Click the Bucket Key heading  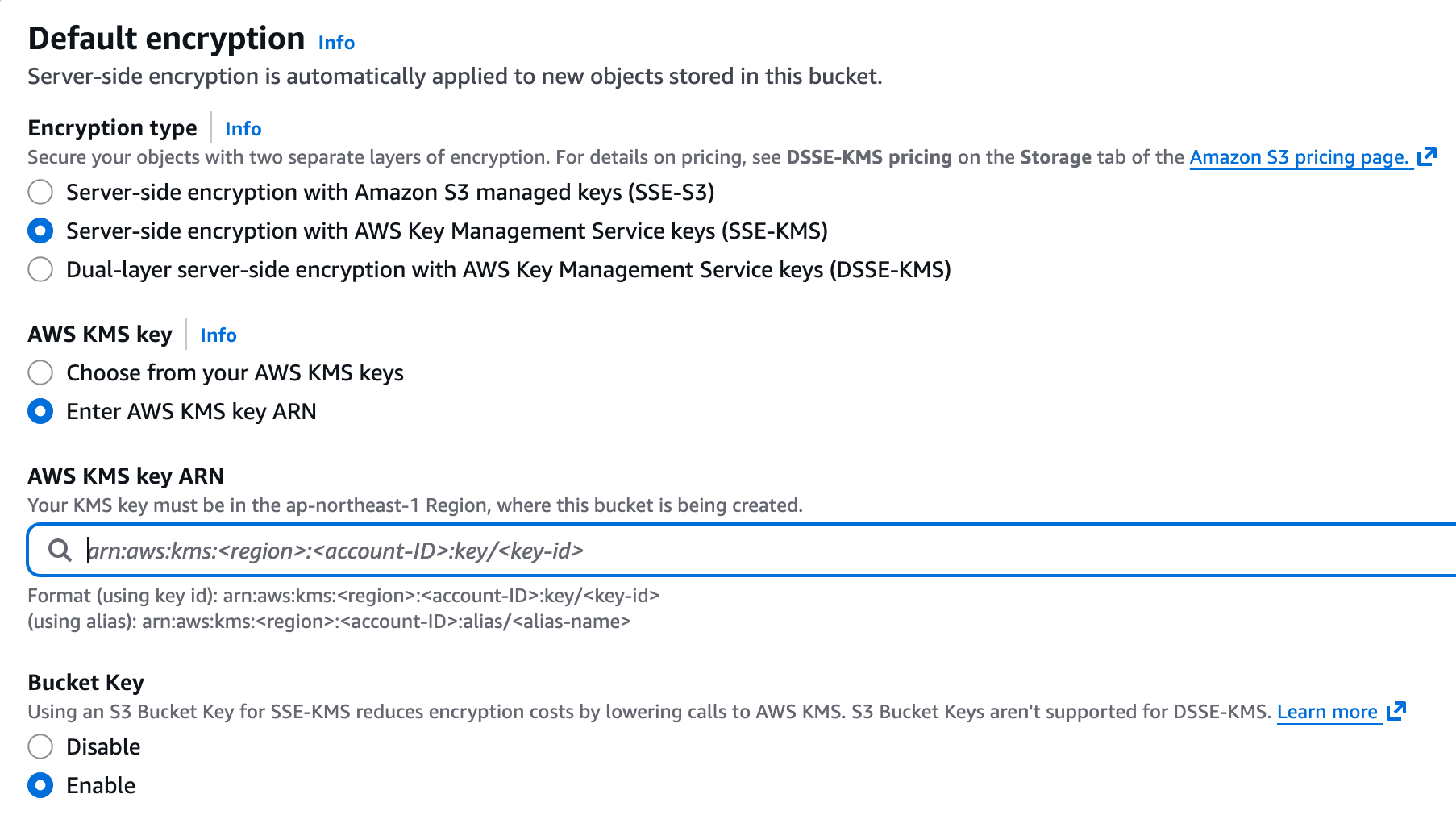[85, 682]
